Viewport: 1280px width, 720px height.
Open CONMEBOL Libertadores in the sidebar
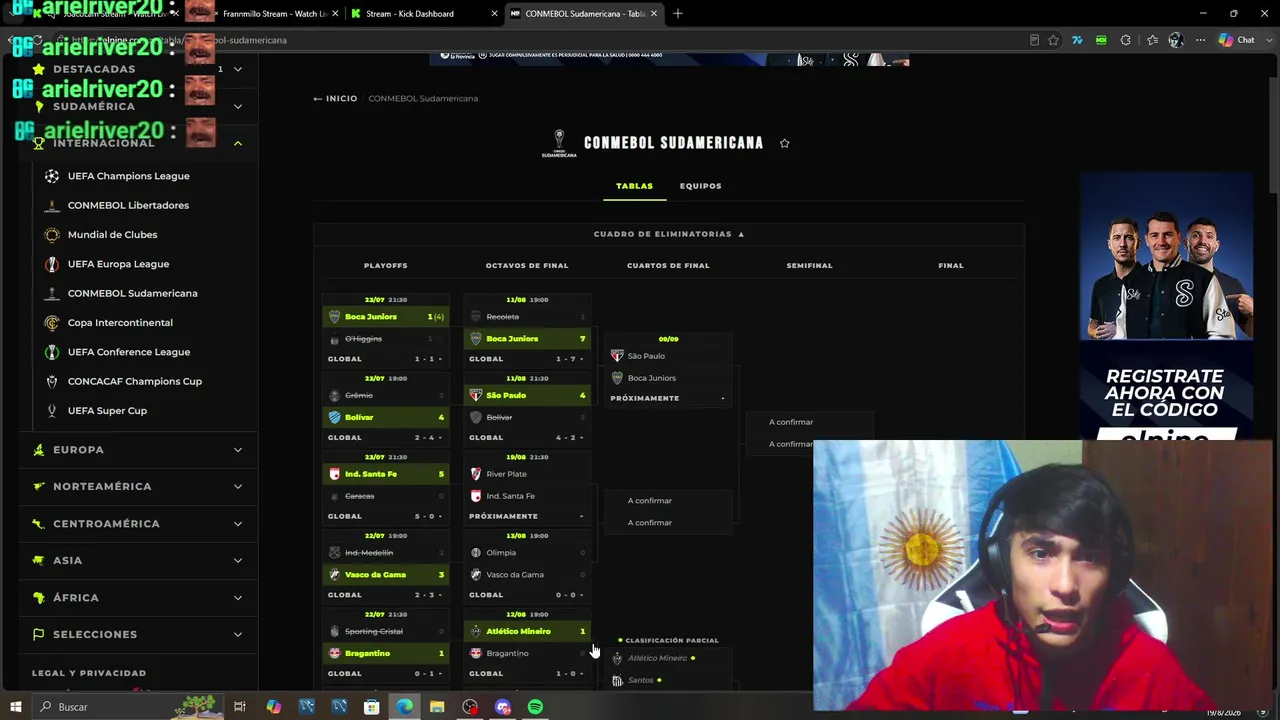pyautogui.click(x=128, y=205)
